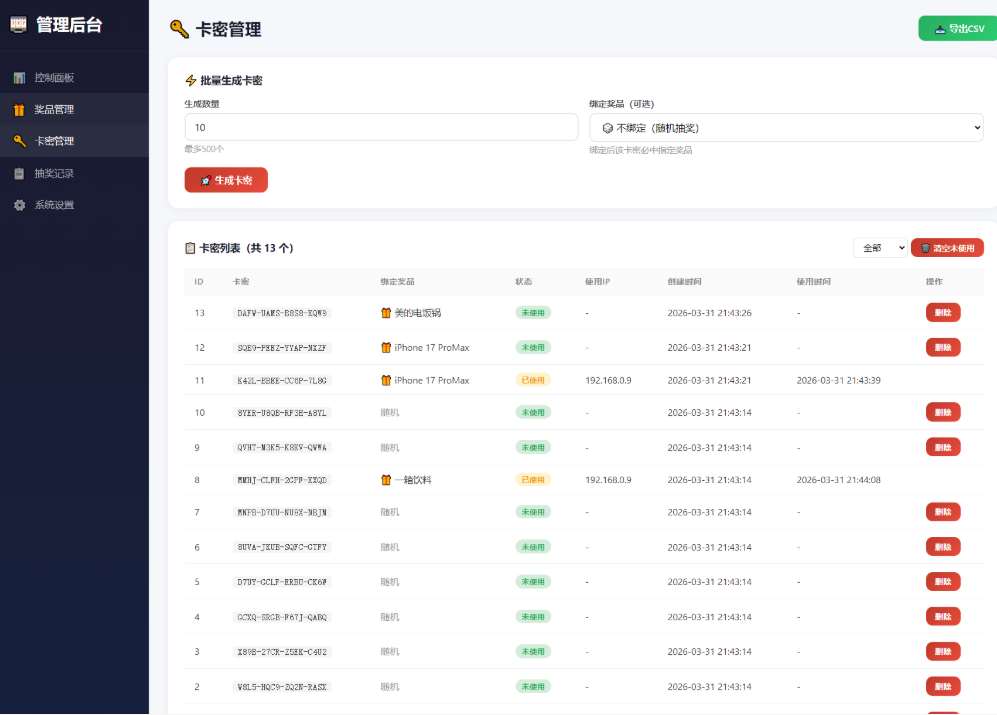
Task: Expand the 全部 status filter dropdown
Action: pyautogui.click(x=880, y=248)
